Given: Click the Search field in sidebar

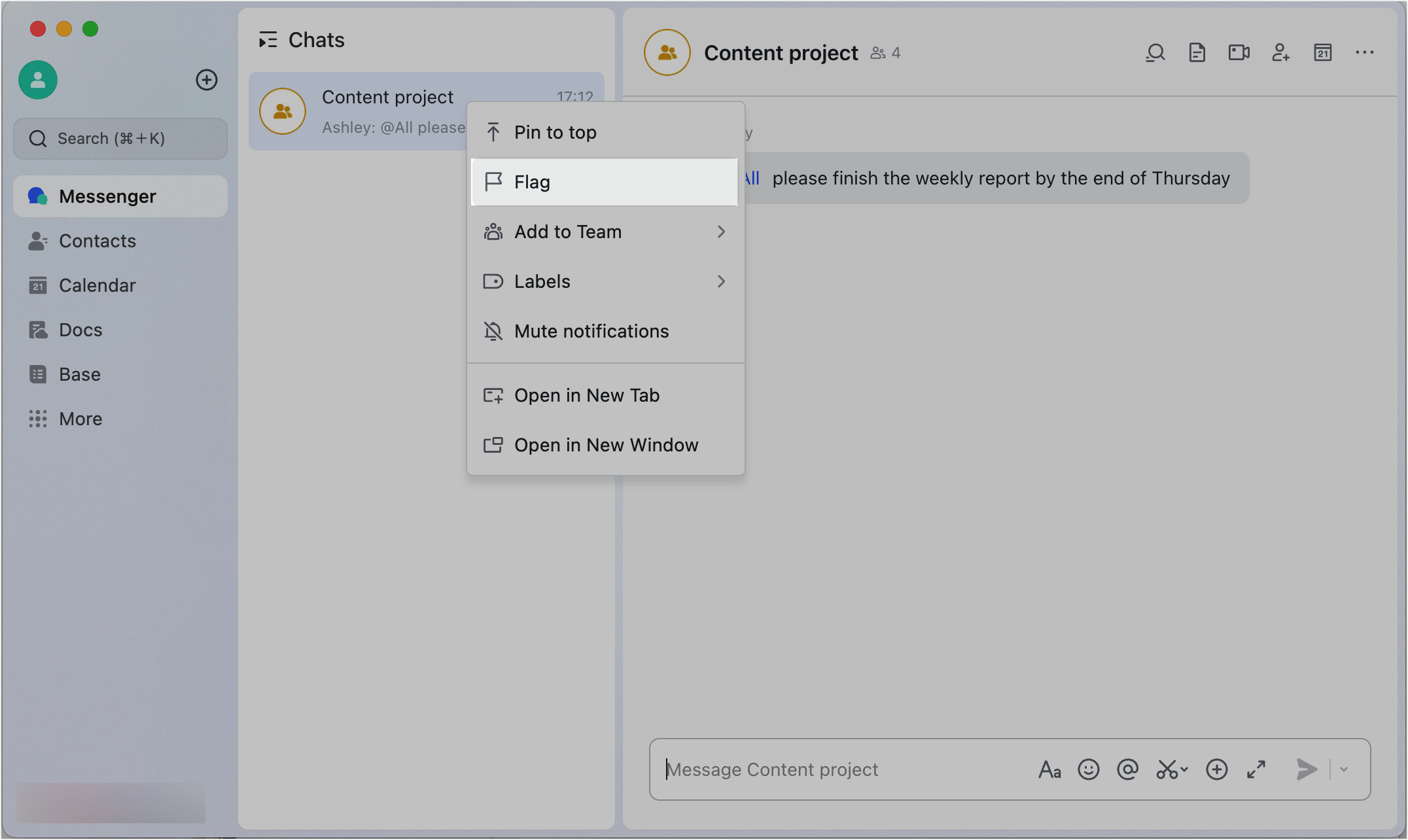Looking at the screenshot, I should coord(120,139).
